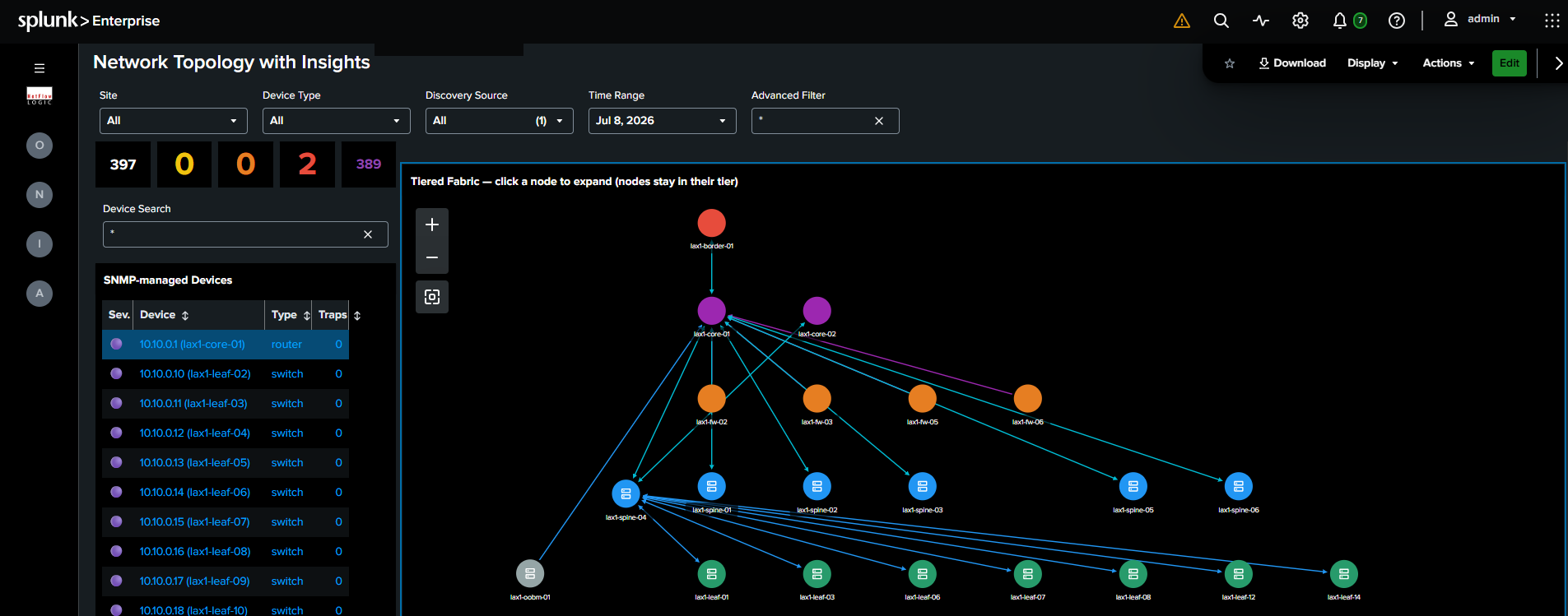
Task: Click the sidebar circle labeled I
Action: [x=40, y=244]
